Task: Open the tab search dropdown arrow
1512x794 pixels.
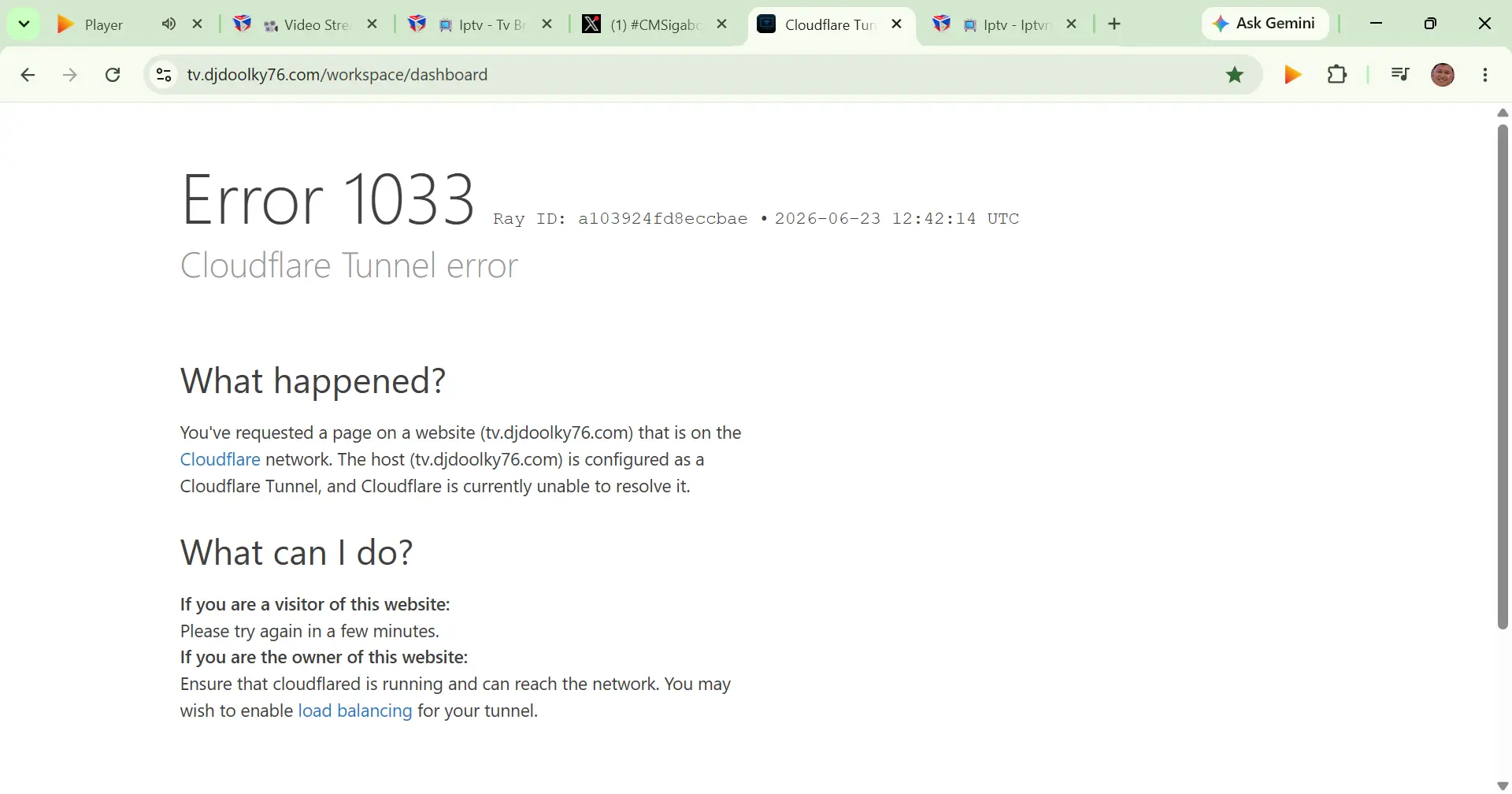Action: pos(24,24)
